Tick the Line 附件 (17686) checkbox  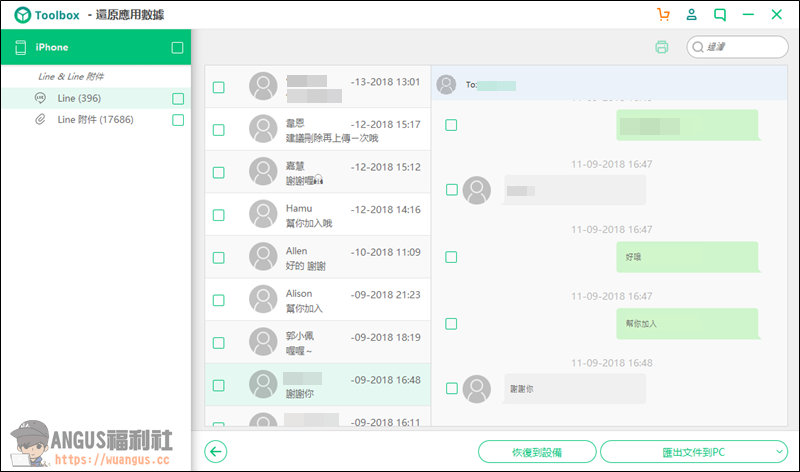(x=178, y=120)
